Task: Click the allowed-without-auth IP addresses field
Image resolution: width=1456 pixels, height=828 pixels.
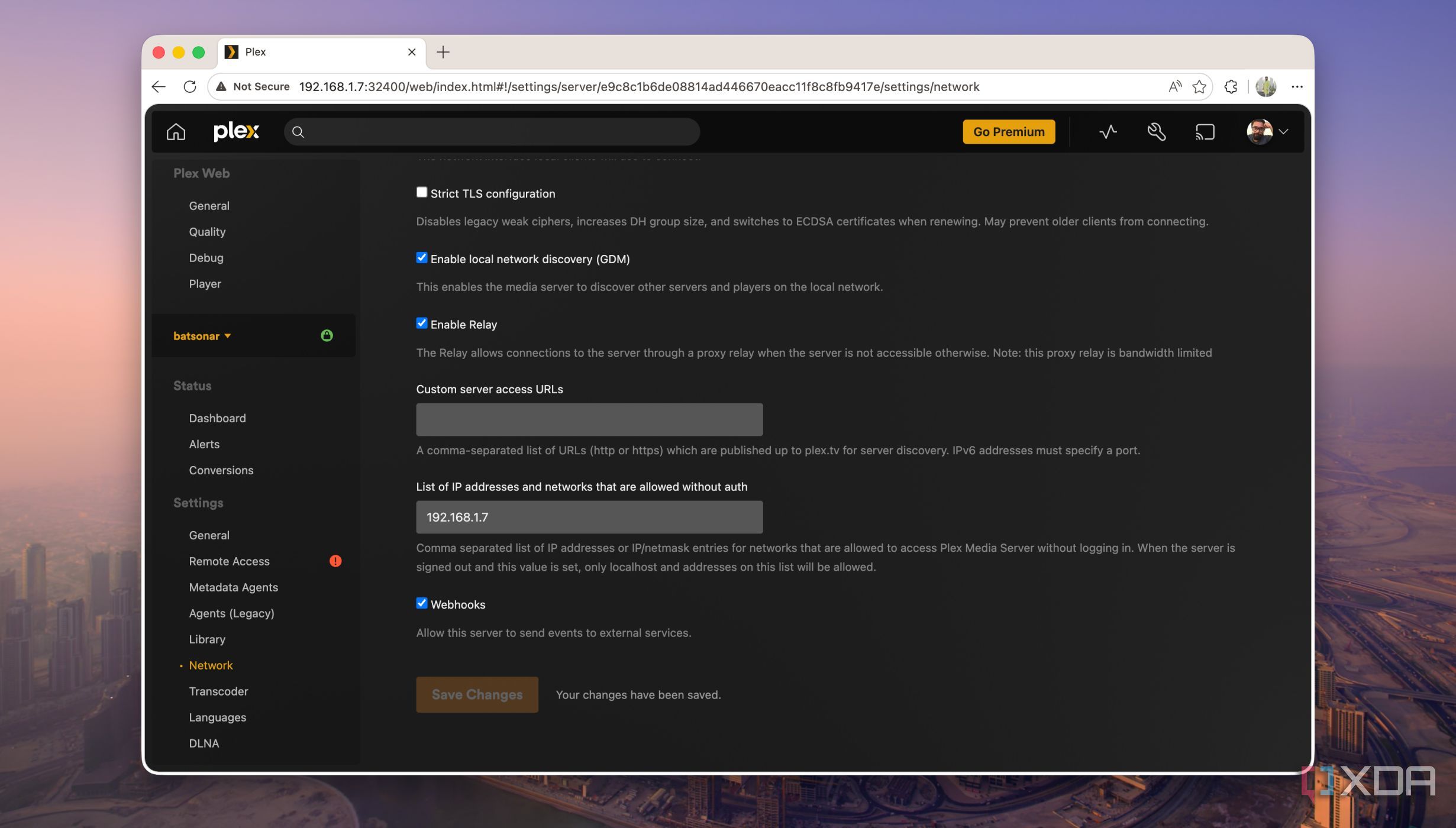Action: pos(589,517)
